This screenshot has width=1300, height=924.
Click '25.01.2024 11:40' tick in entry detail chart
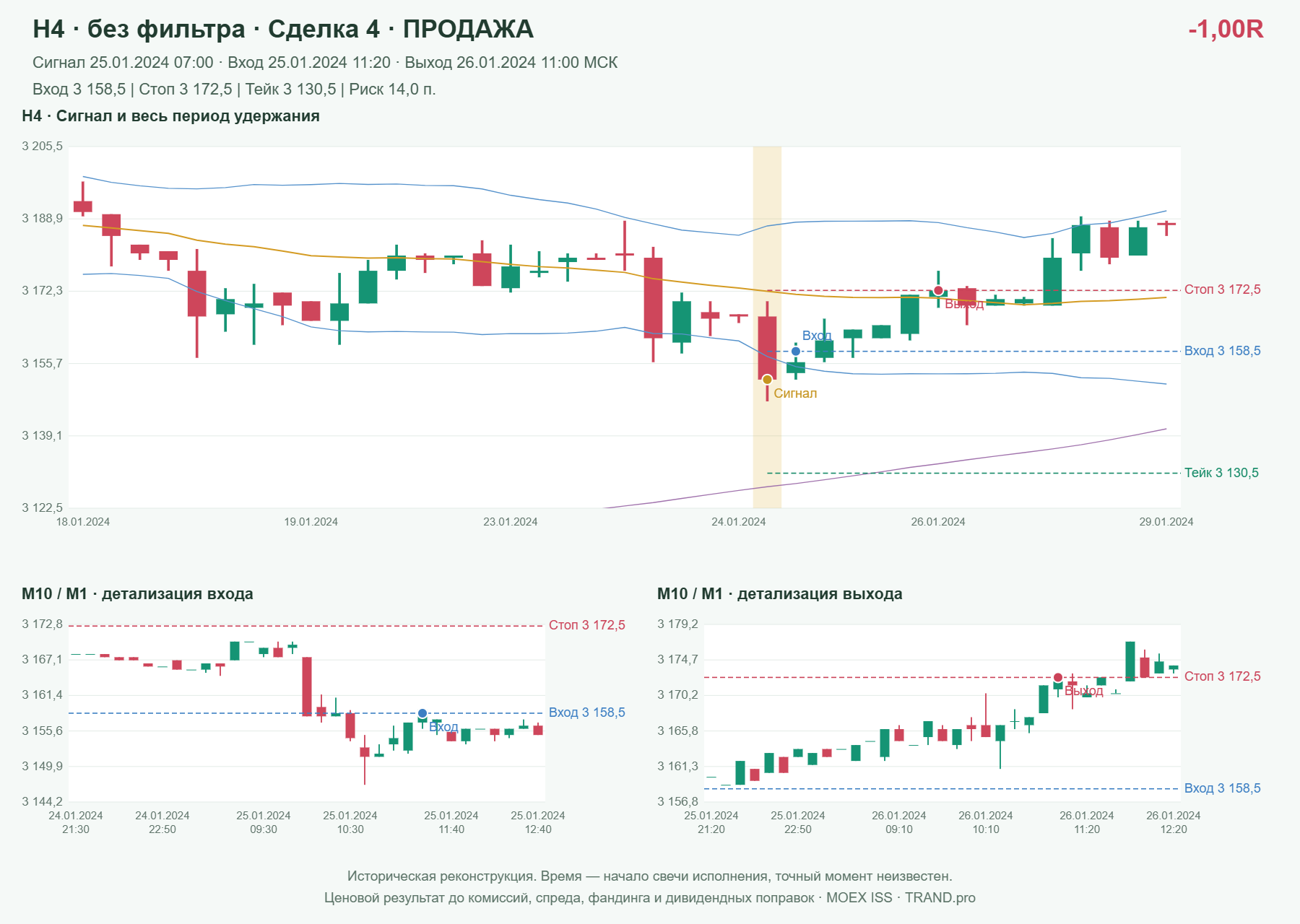[451, 822]
